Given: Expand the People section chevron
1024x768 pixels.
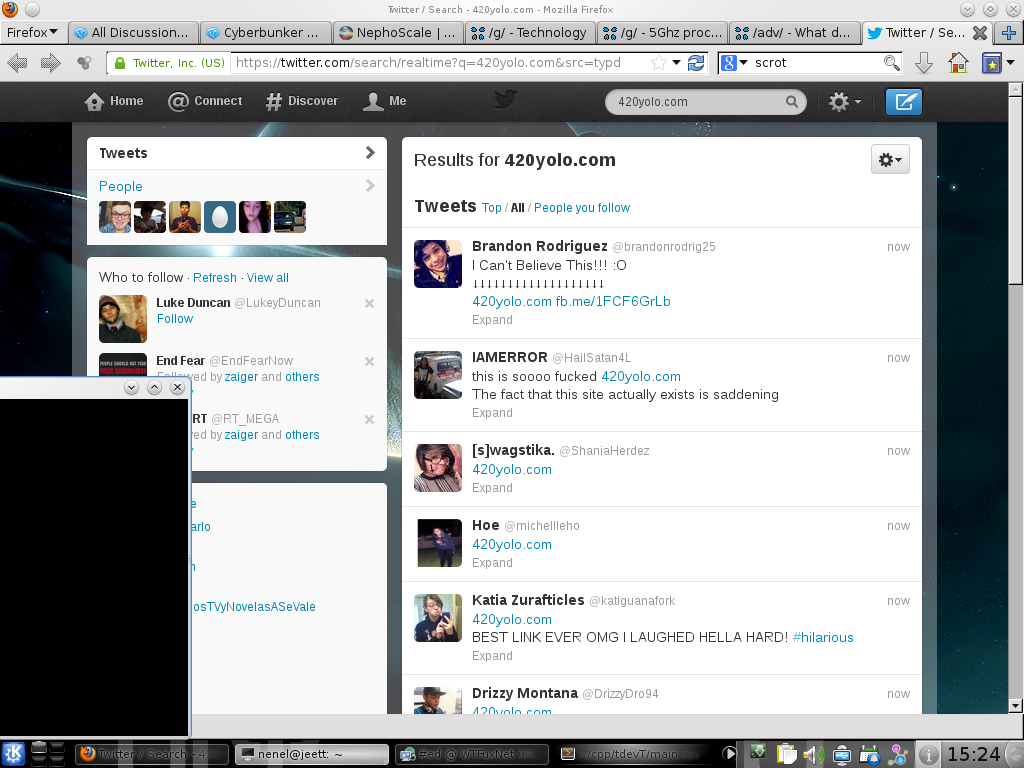Looking at the screenshot, I should point(370,185).
